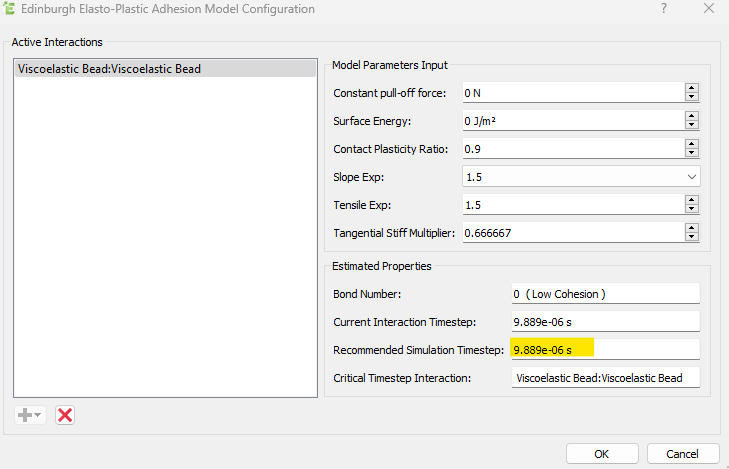This screenshot has width=729, height=469.
Task: Click the red X remove interaction icon
Action: click(65, 415)
